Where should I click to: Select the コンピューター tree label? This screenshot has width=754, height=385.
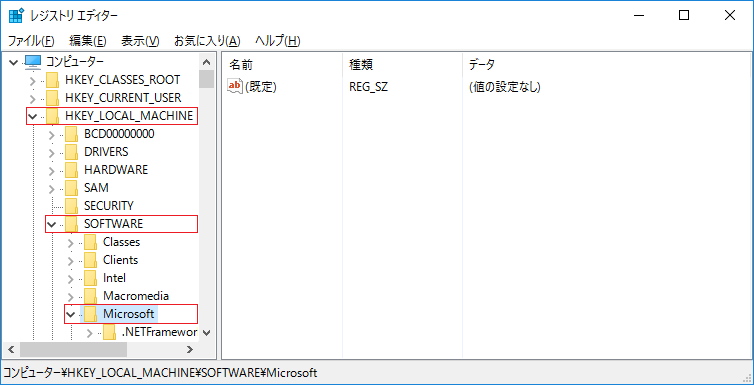click(75, 62)
